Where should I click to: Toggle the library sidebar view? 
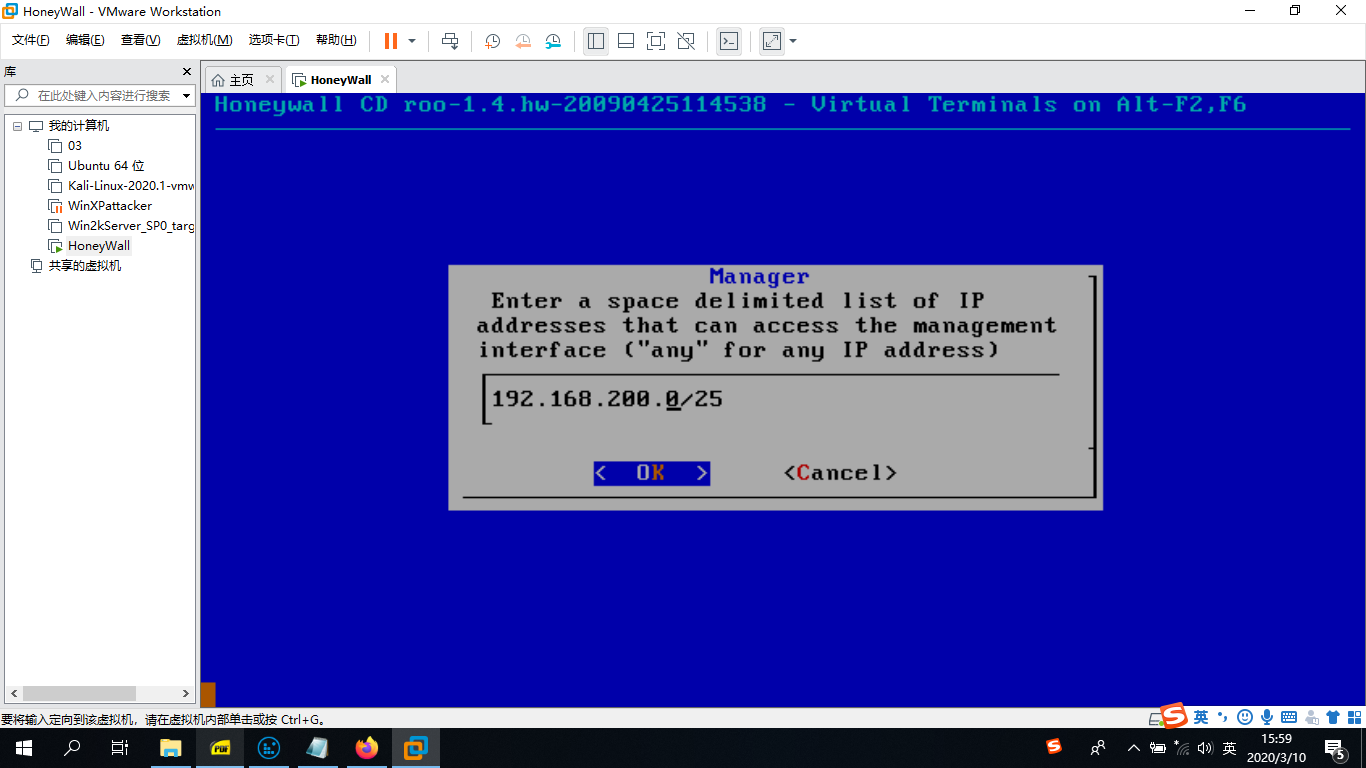pos(596,41)
